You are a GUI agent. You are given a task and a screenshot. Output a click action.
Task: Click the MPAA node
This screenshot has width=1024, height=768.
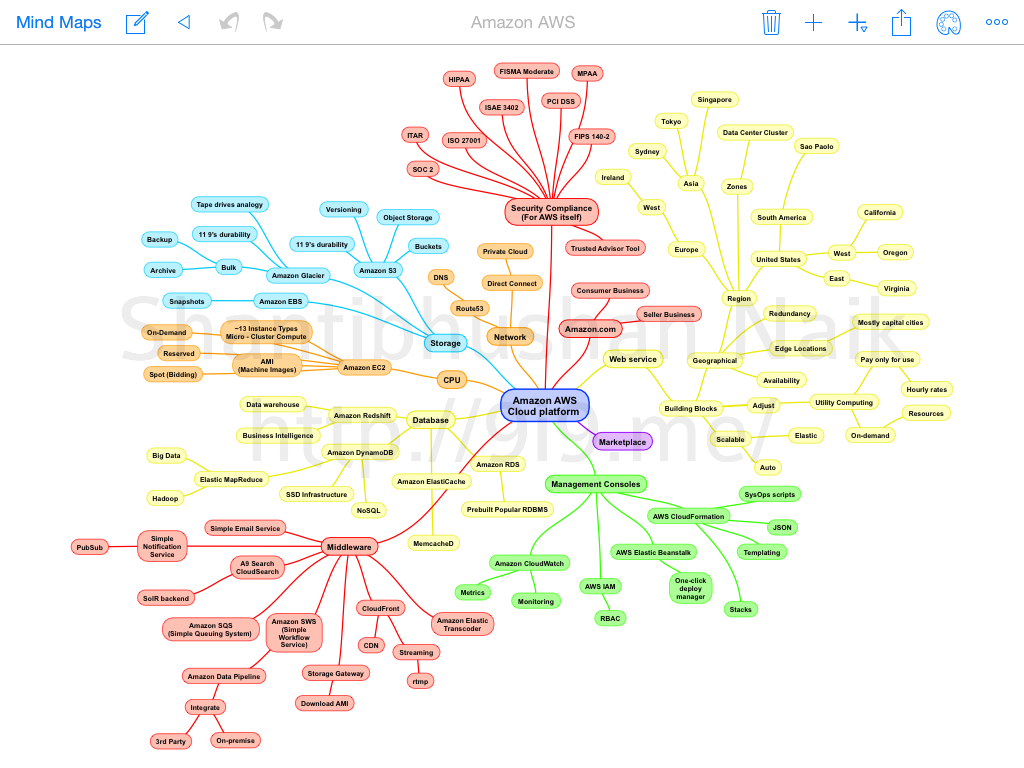[587, 74]
